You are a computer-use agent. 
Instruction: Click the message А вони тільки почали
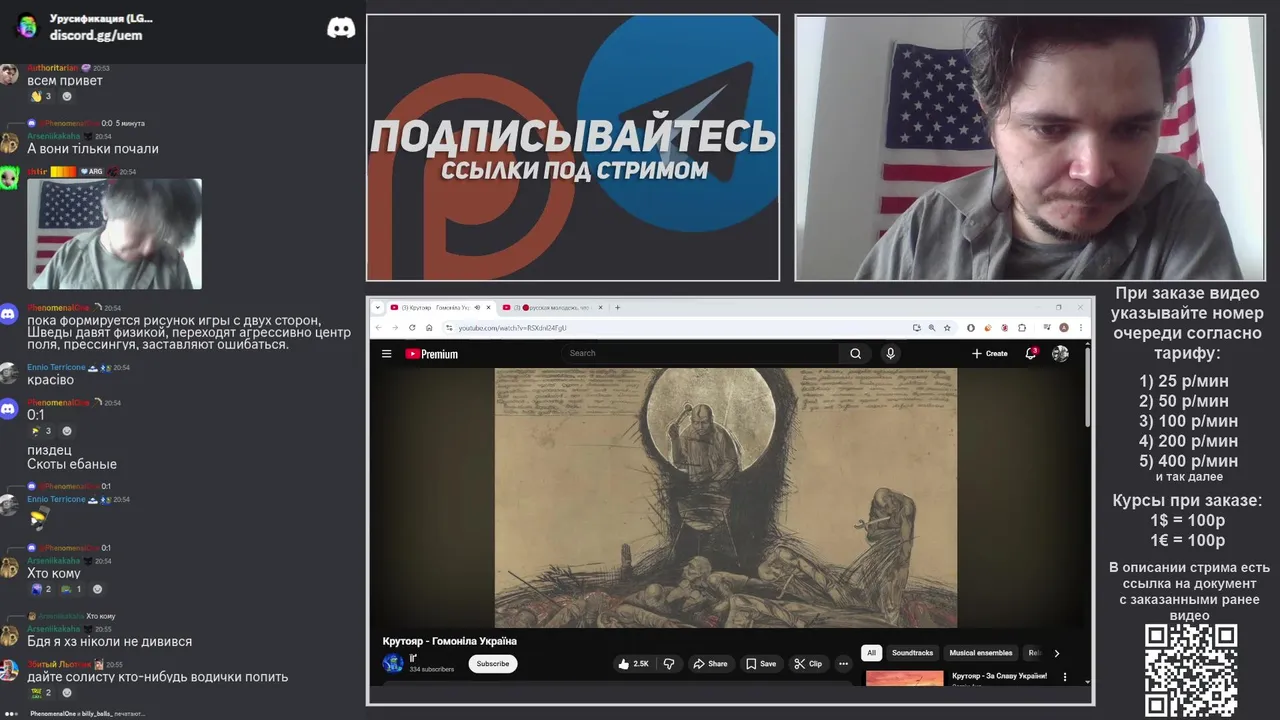click(x=93, y=148)
